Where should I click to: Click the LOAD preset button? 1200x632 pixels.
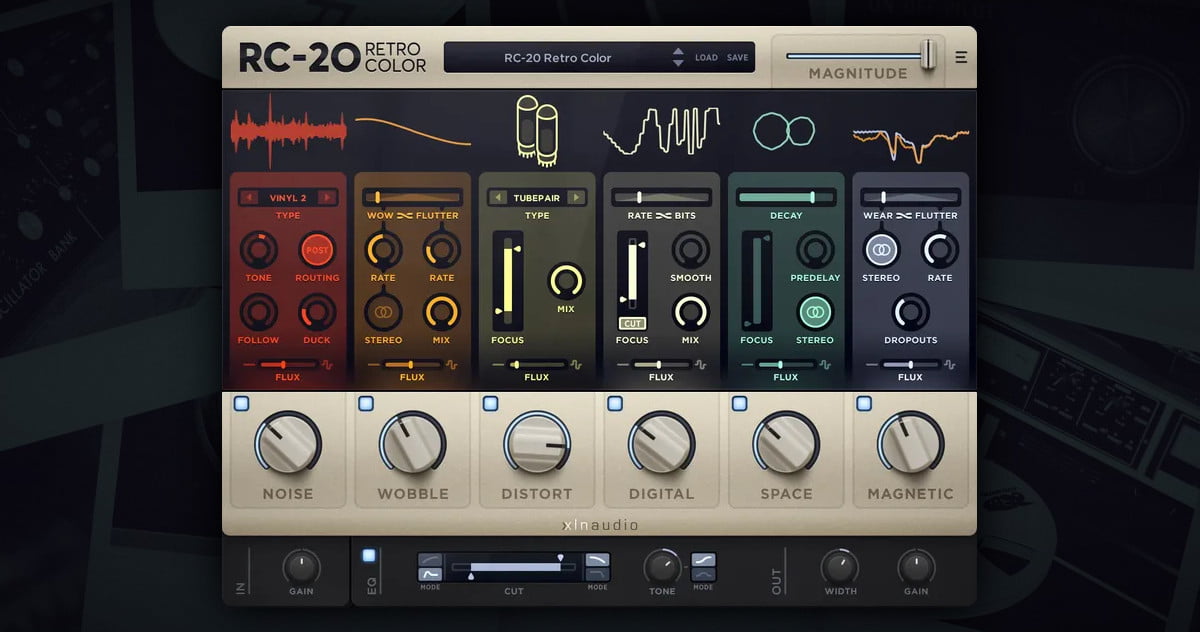pos(706,58)
